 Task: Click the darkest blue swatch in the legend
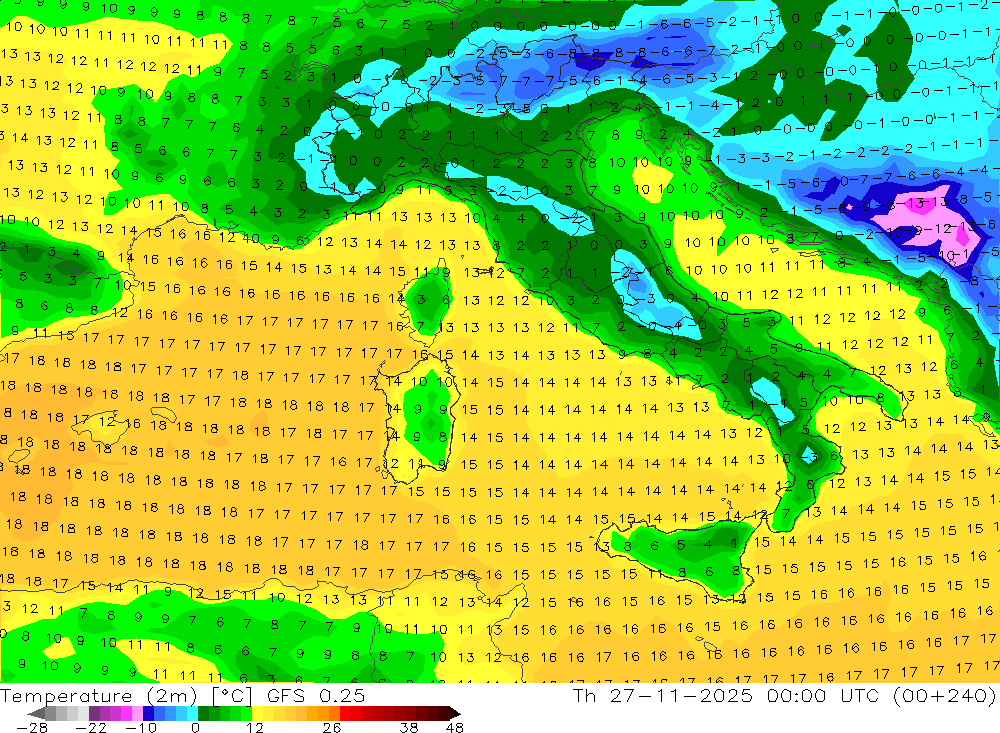[148, 713]
